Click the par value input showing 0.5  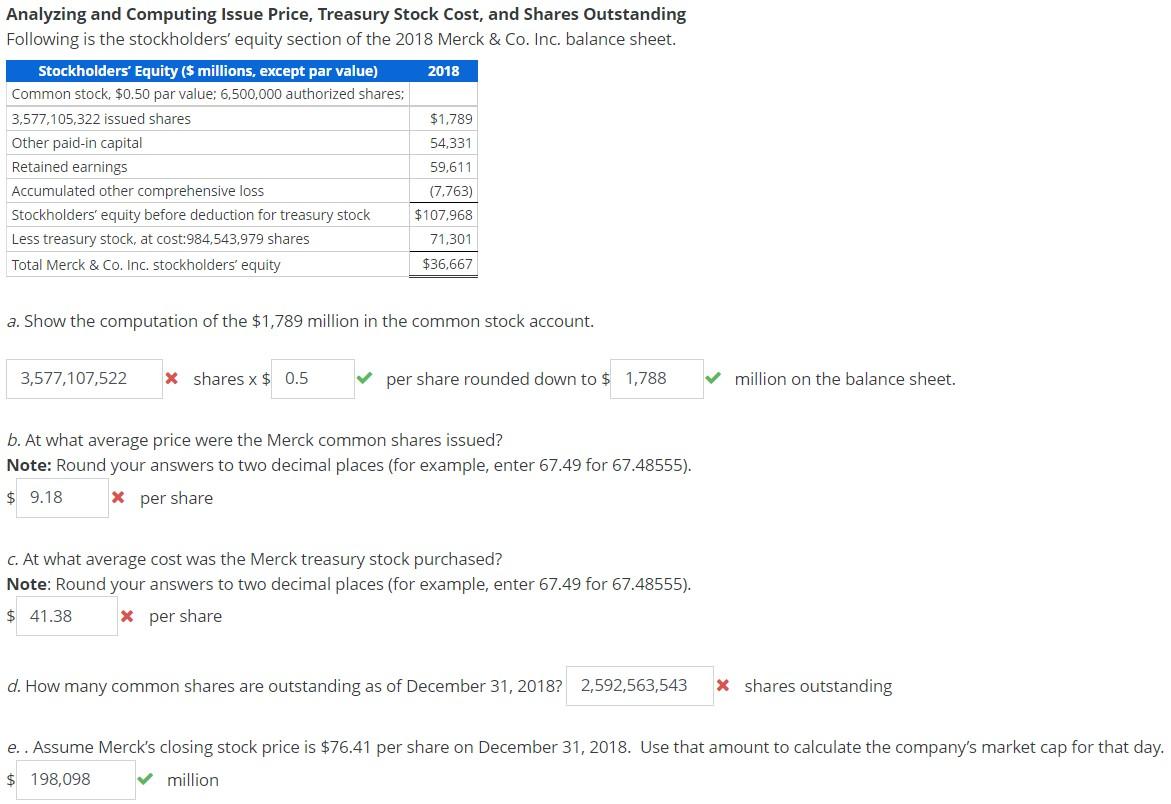(312, 378)
